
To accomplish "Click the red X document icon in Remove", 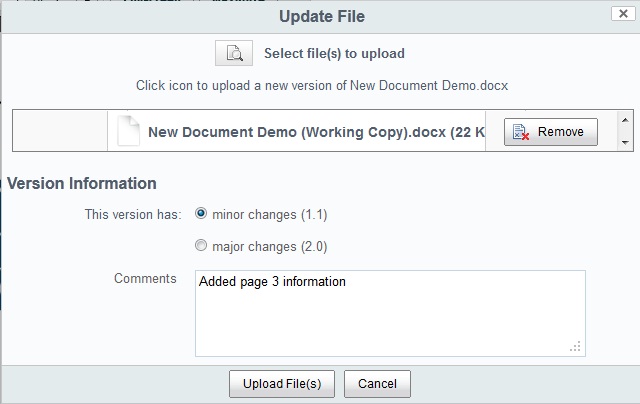I will pos(521,132).
